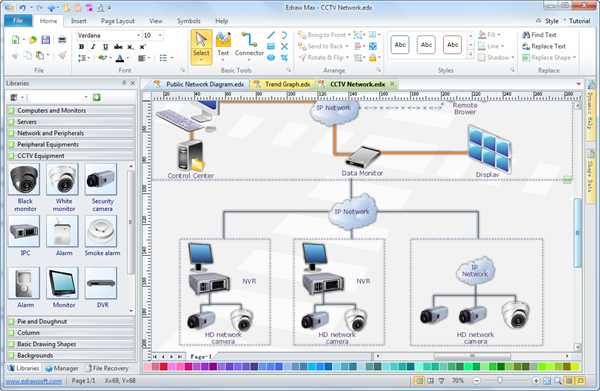The image size is (600, 391).
Task: Click Replace Text
Action: [x=544, y=46]
